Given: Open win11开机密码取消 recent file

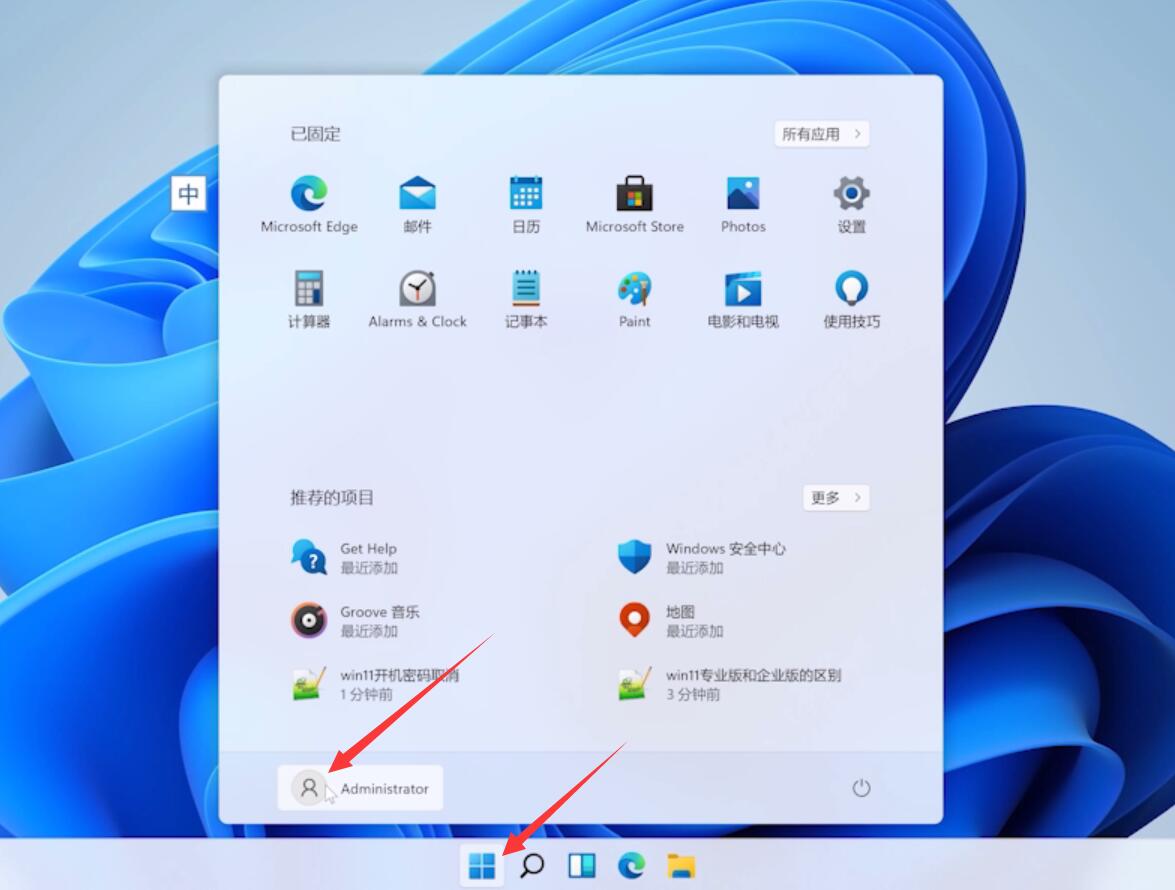Looking at the screenshot, I should pyautogui.click(x=375, y=684).
